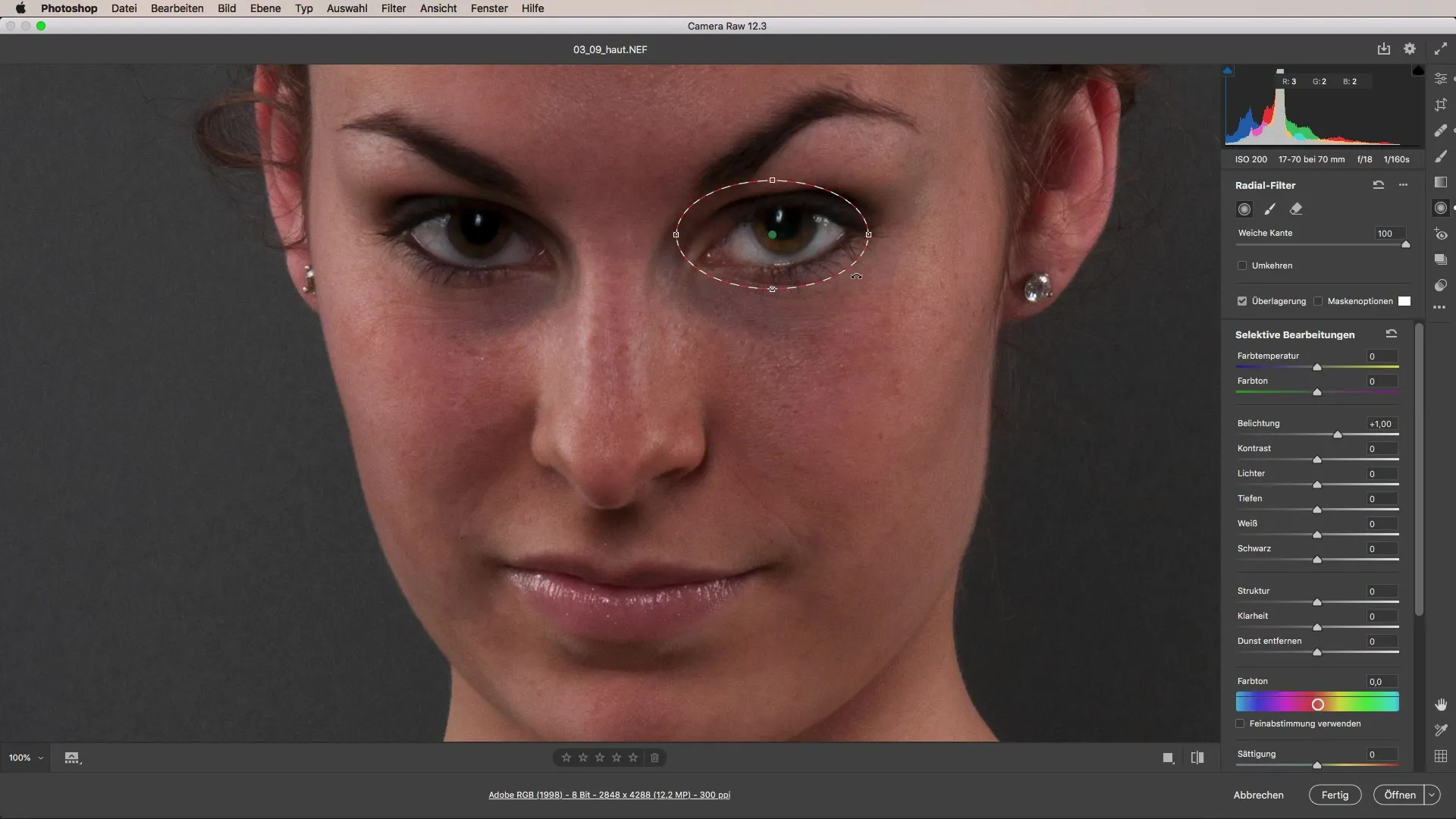Screen dimensions: 1456x819
Task: Toggle highlight clipping warning triangle
Action: click(x=1418, y=71)
